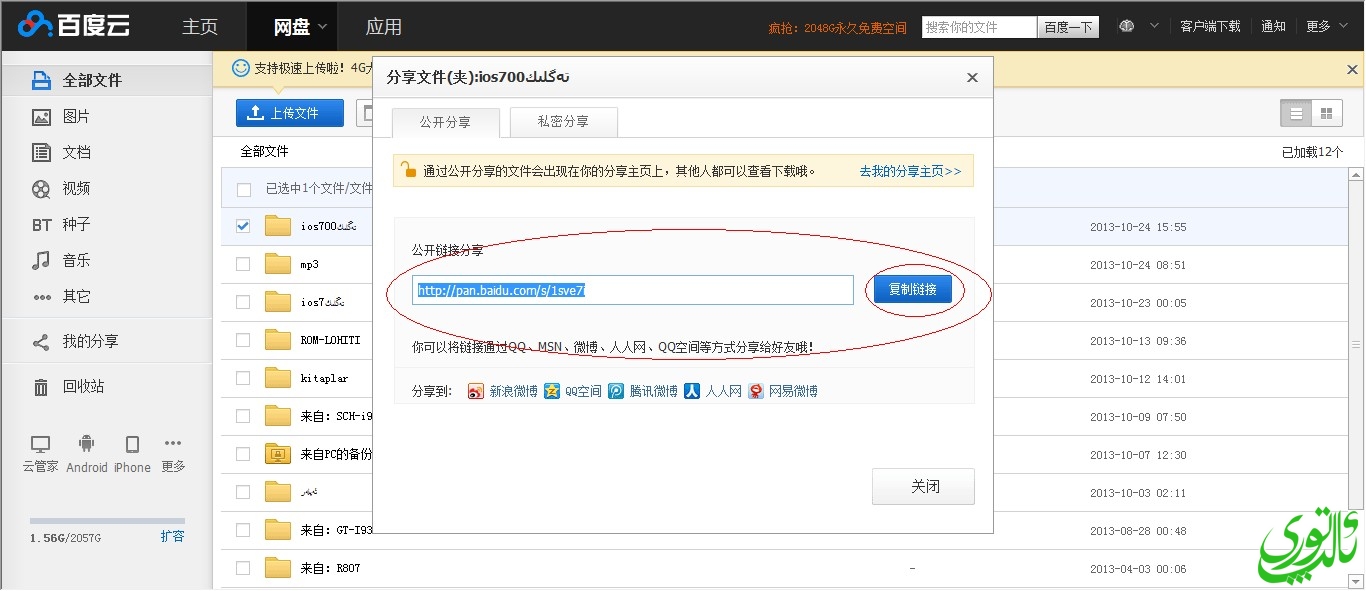Close the share file dialog with X
This screenshot has height=591, width=1366.
tap(972, 77)
